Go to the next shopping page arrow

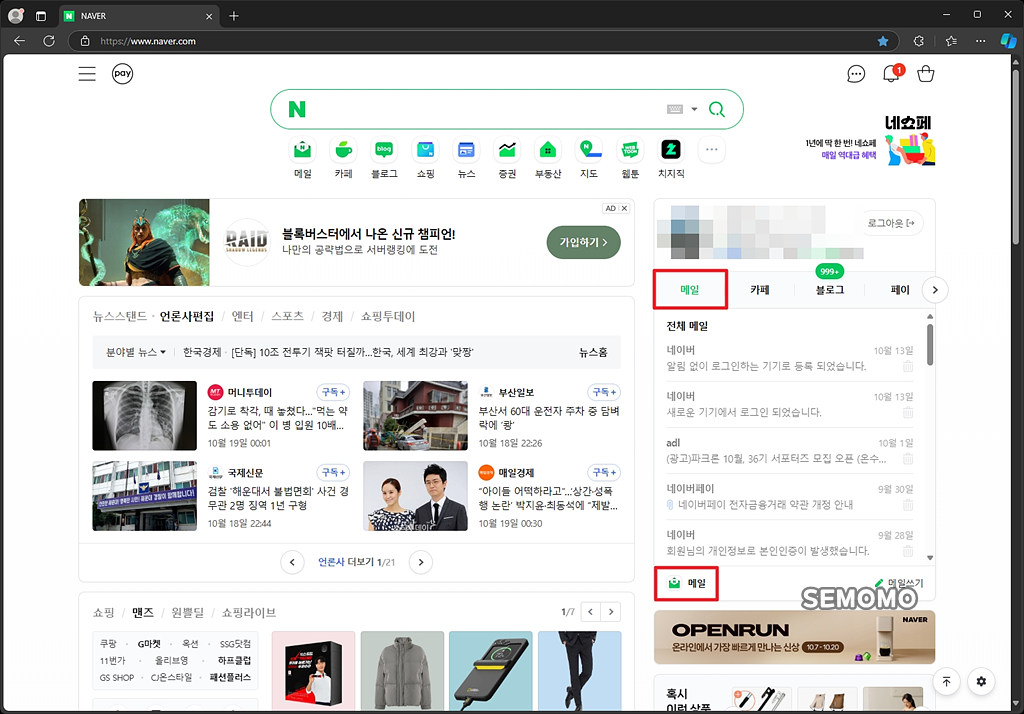(x=611, y=612)
